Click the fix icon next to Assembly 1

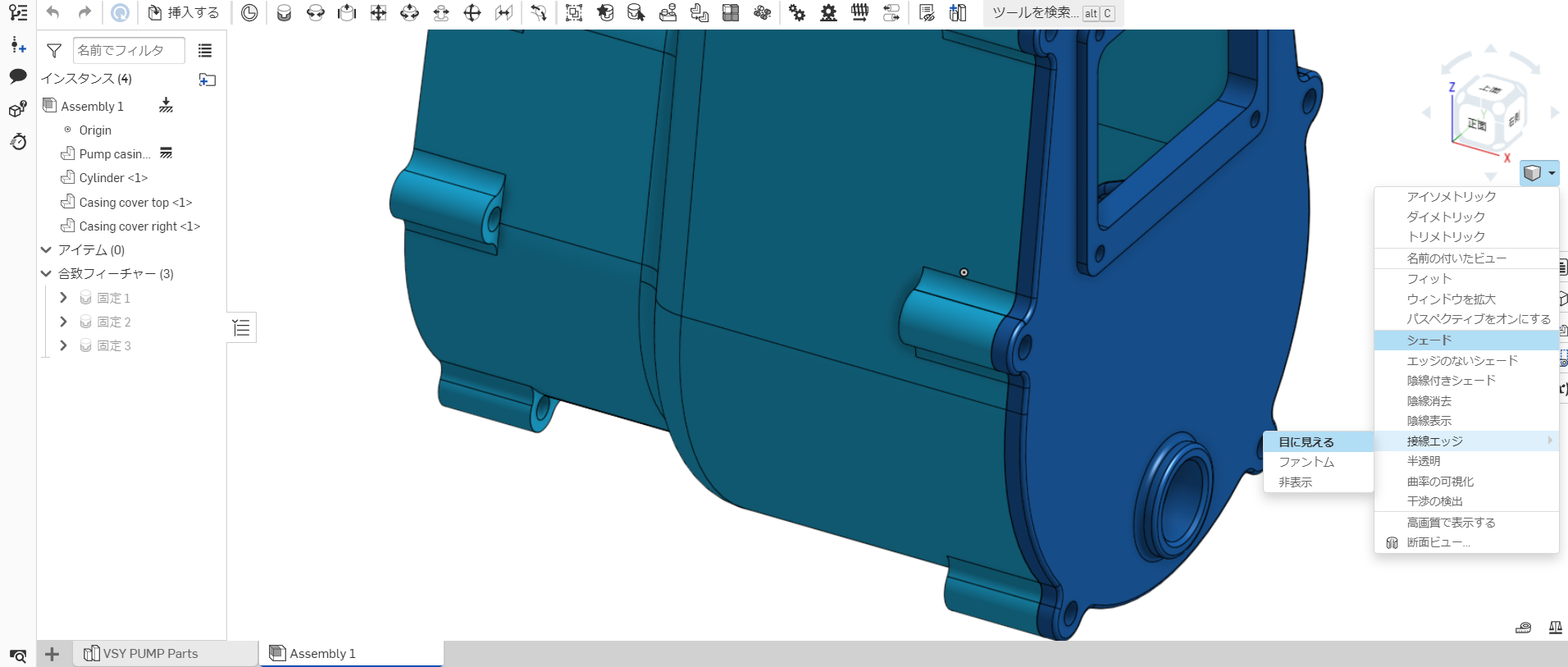coord(166,105)
